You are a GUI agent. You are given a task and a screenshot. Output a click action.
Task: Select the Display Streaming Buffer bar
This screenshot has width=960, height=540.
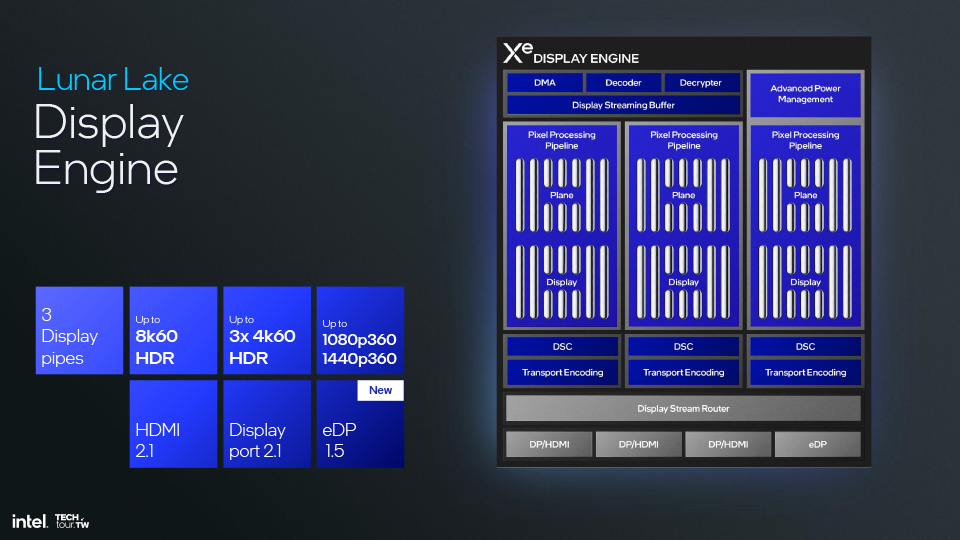point(623,105)
